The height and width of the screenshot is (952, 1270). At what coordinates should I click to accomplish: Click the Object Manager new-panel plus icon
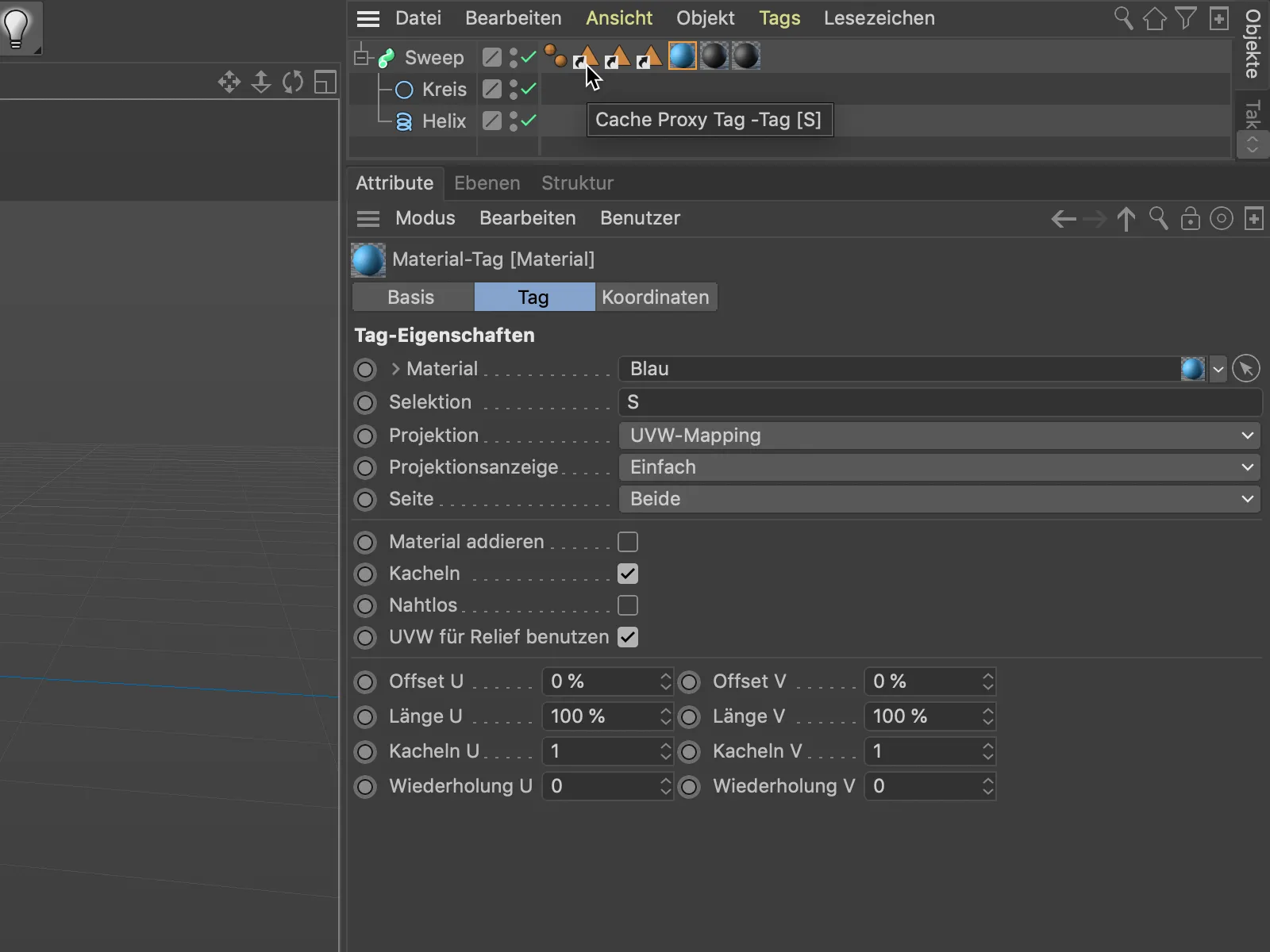[x=1218, y=18]
